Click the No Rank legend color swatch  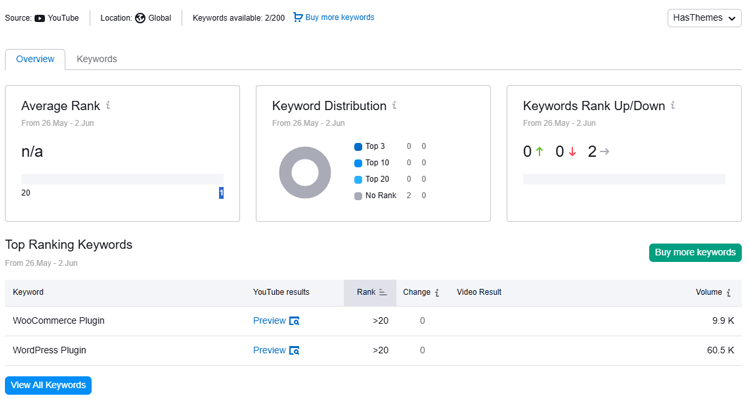pyautogui.click(x=358, y=196)
